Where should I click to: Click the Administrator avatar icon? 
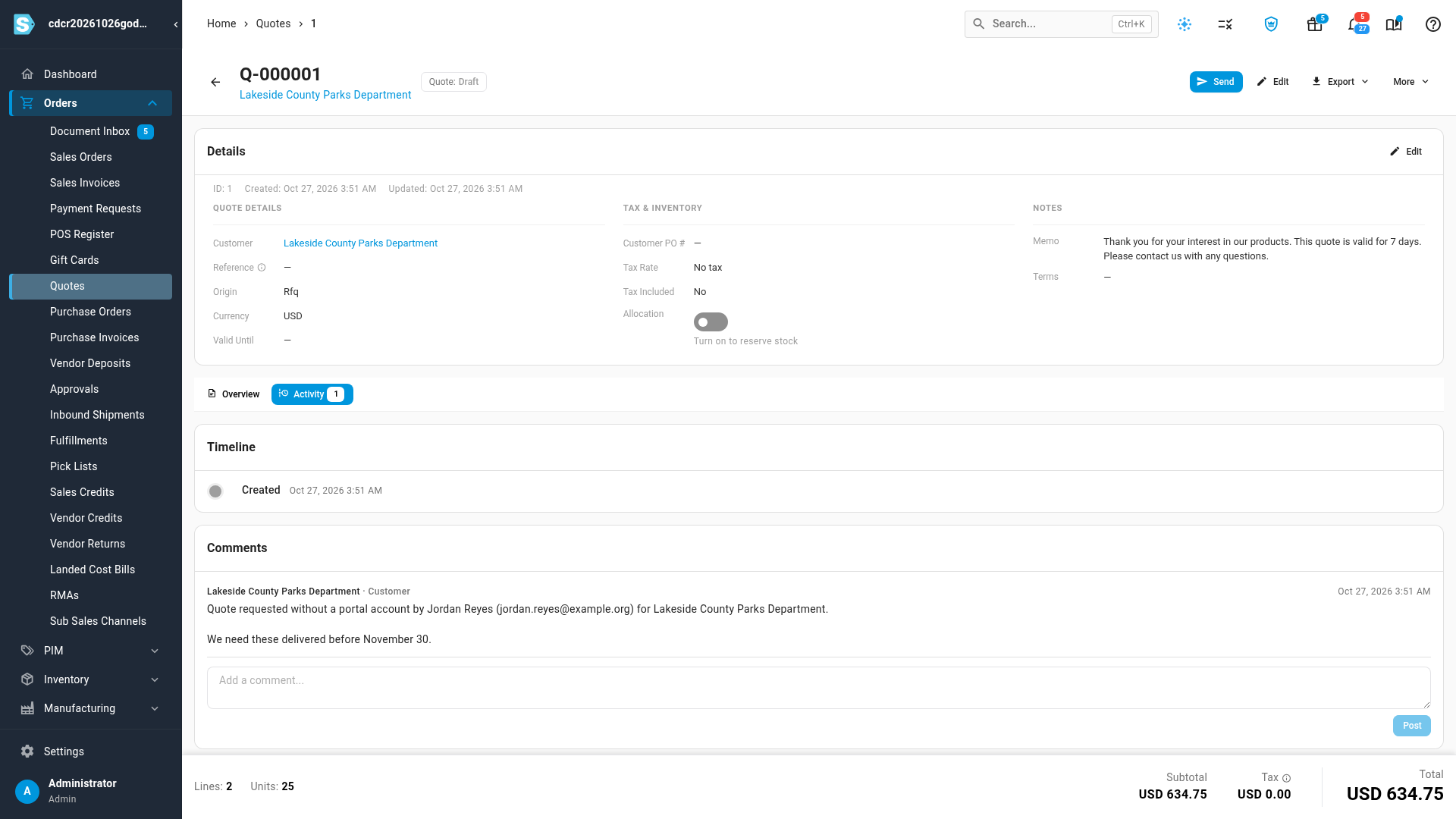(27, 791)
